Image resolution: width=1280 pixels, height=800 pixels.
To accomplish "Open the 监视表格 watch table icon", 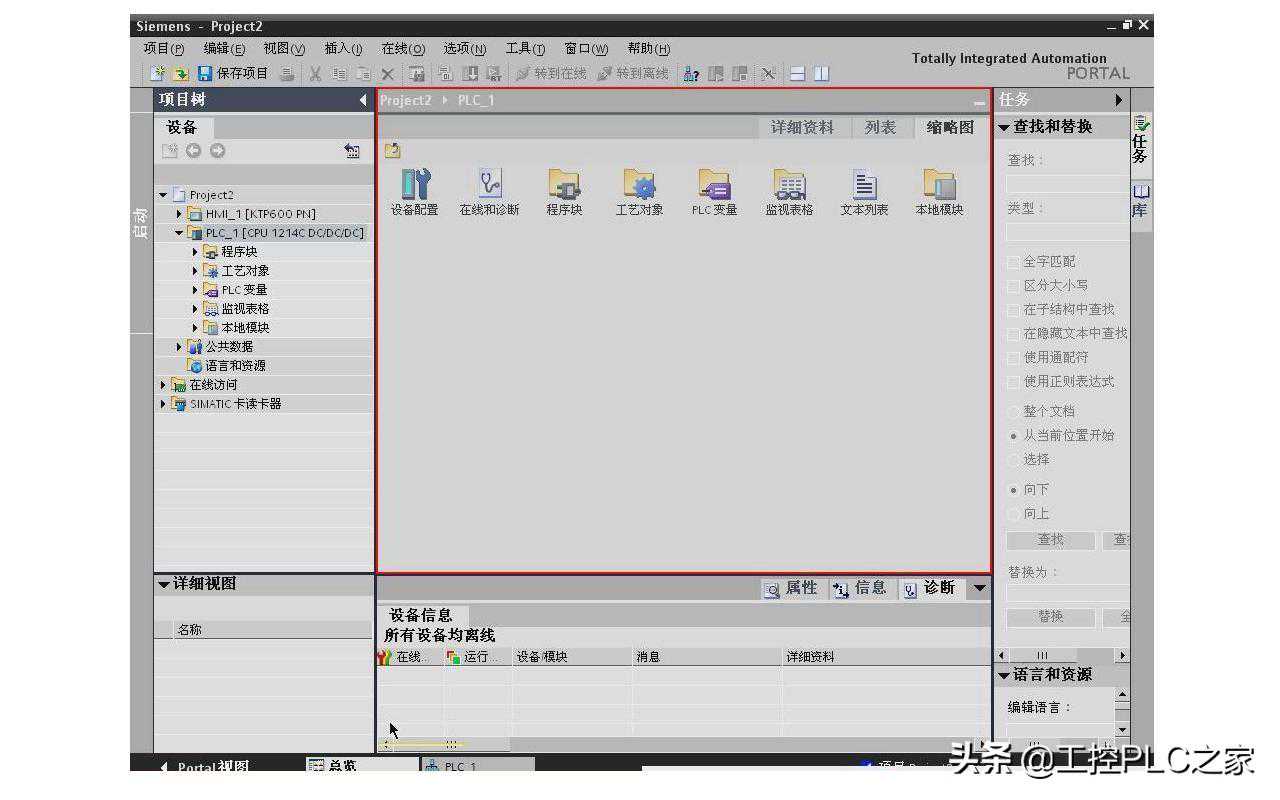I will pos(789,186).
